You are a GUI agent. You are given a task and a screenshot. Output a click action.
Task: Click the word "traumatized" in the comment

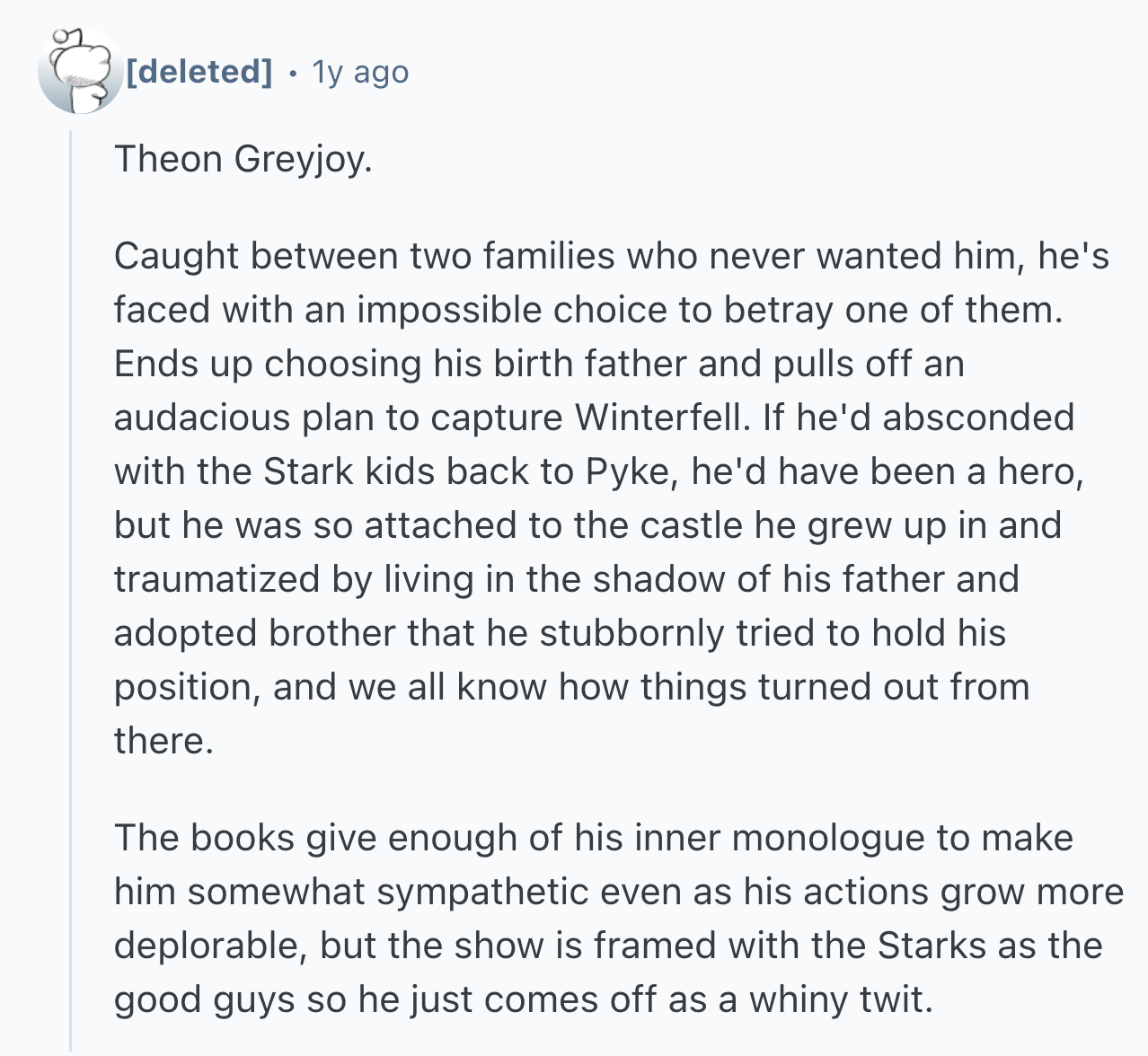[x=216, y=580]
